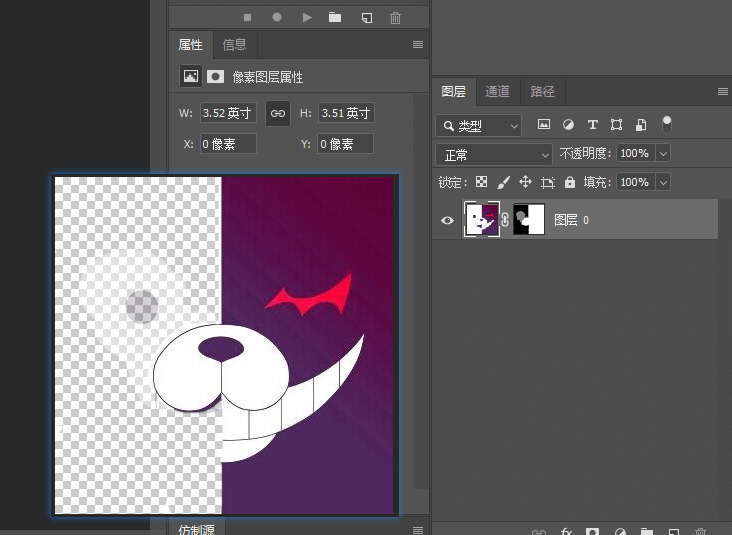Lock image pixels with brush icon
Image resolution: width=732 pixels, height=535 pixels.
click(503, 182)
